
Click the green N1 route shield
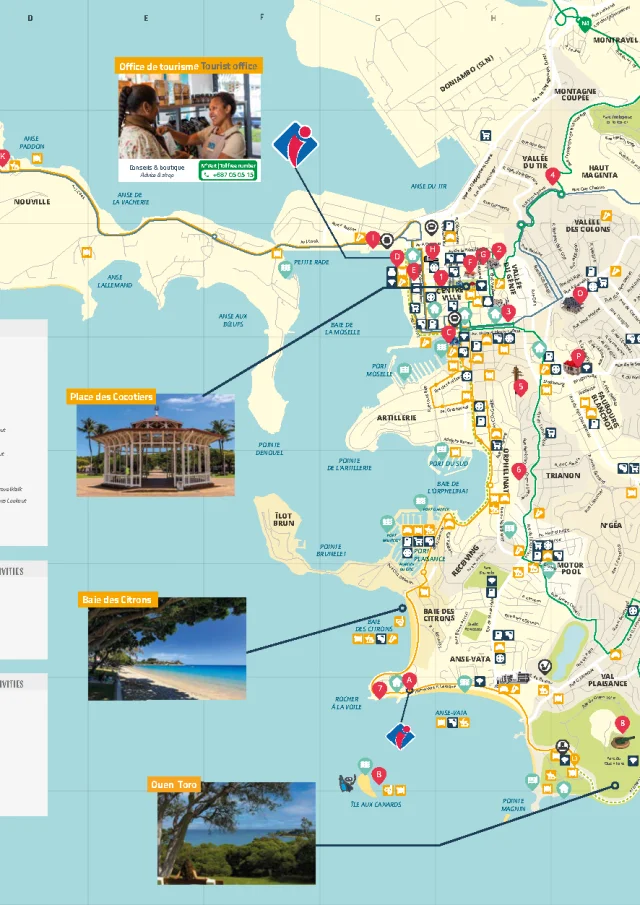pos(584,21)
